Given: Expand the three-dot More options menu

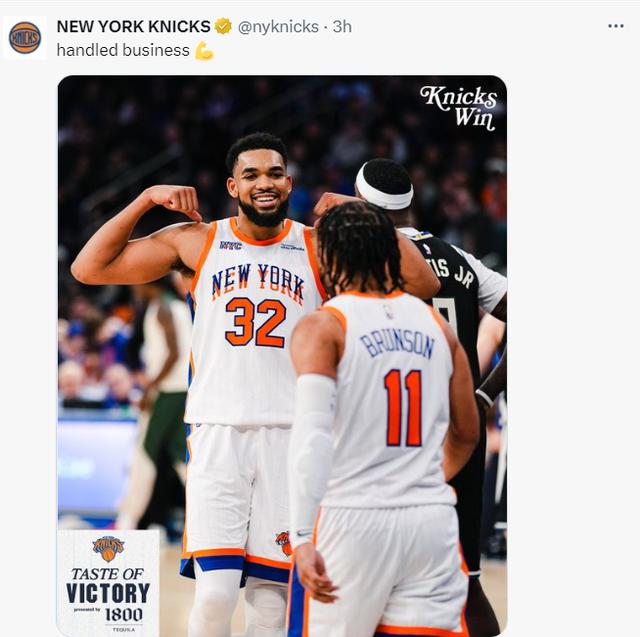Looking at the screenshot, I should (615, 25).
